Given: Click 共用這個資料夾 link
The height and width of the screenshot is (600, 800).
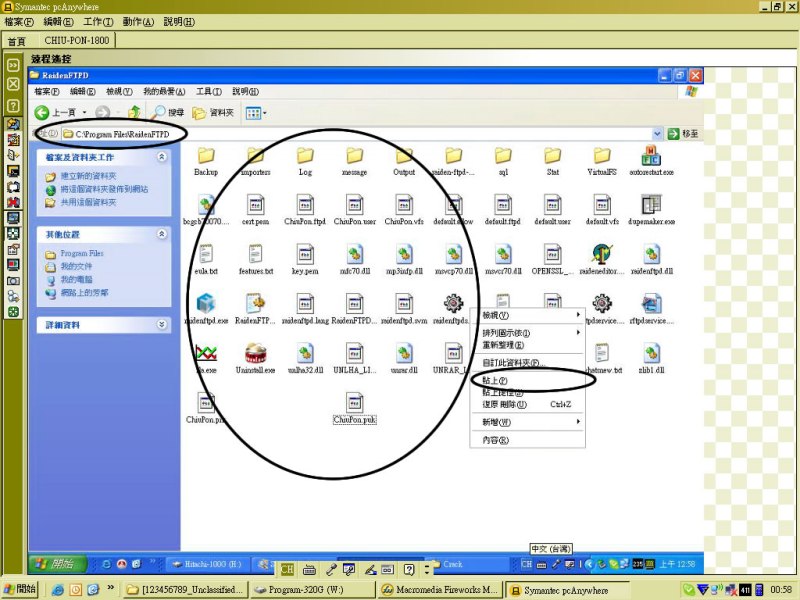Looking at the screenshot, I should (x=88, y=203).
